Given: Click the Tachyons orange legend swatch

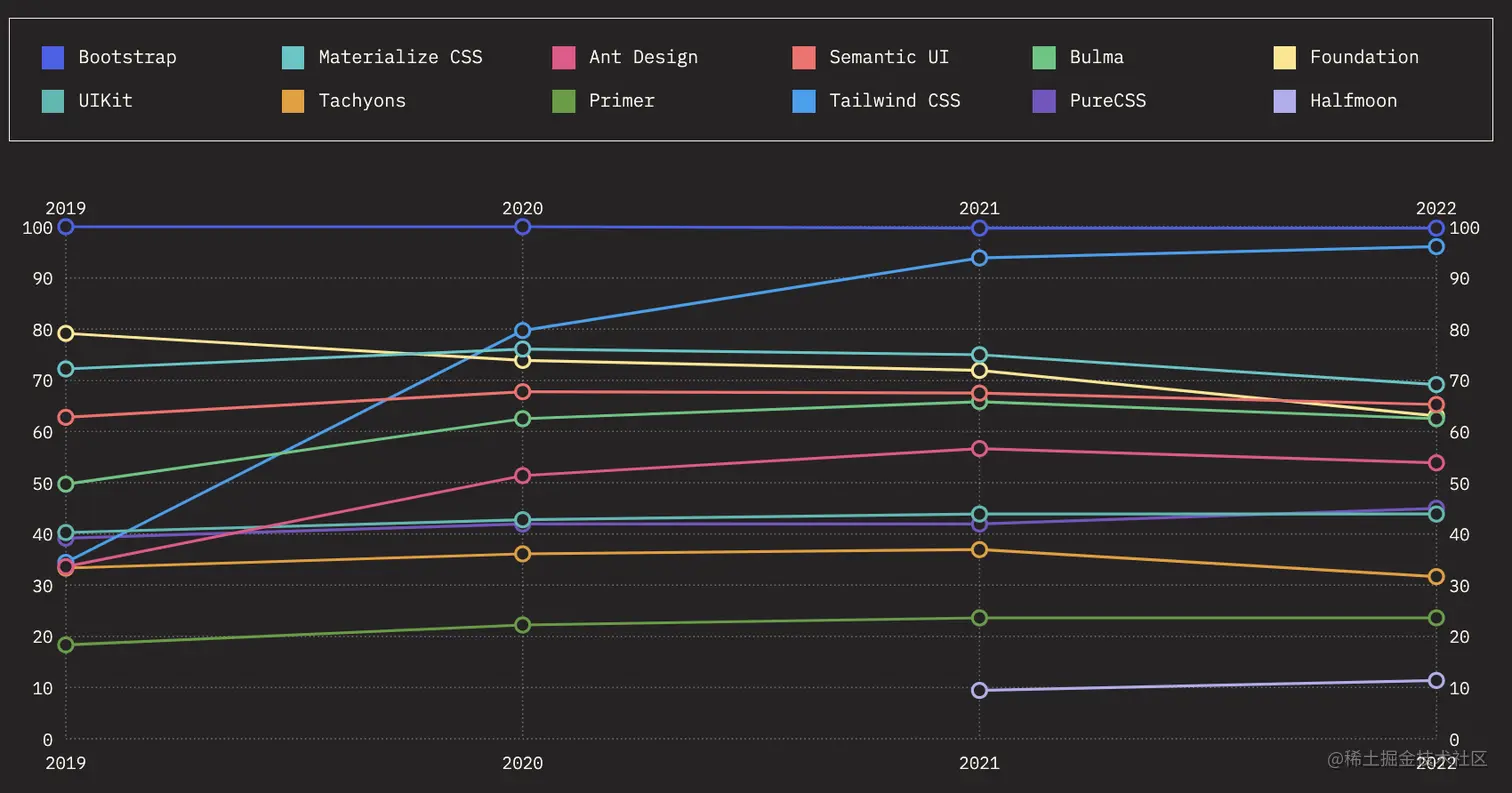Looking at the screenshot, I should pos(293,100).
